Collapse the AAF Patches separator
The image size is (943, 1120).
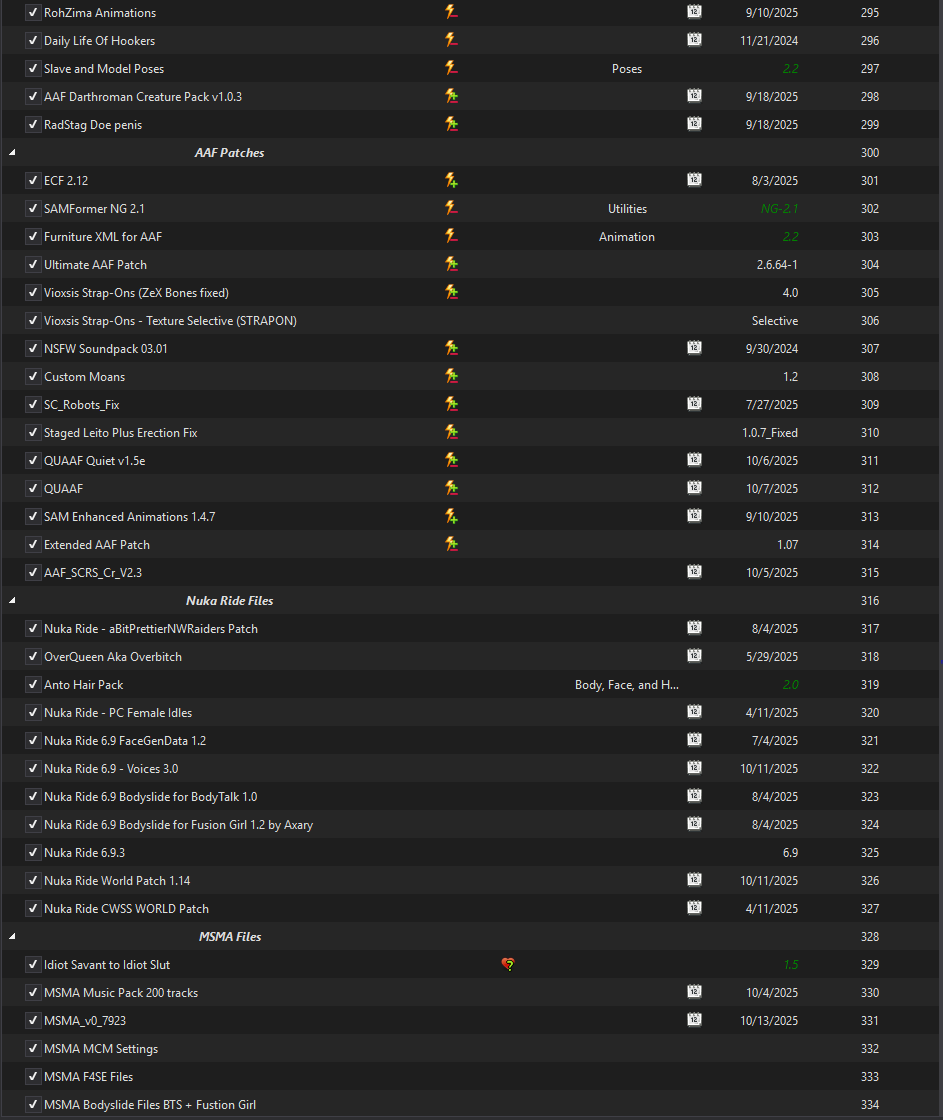[12, 152]
